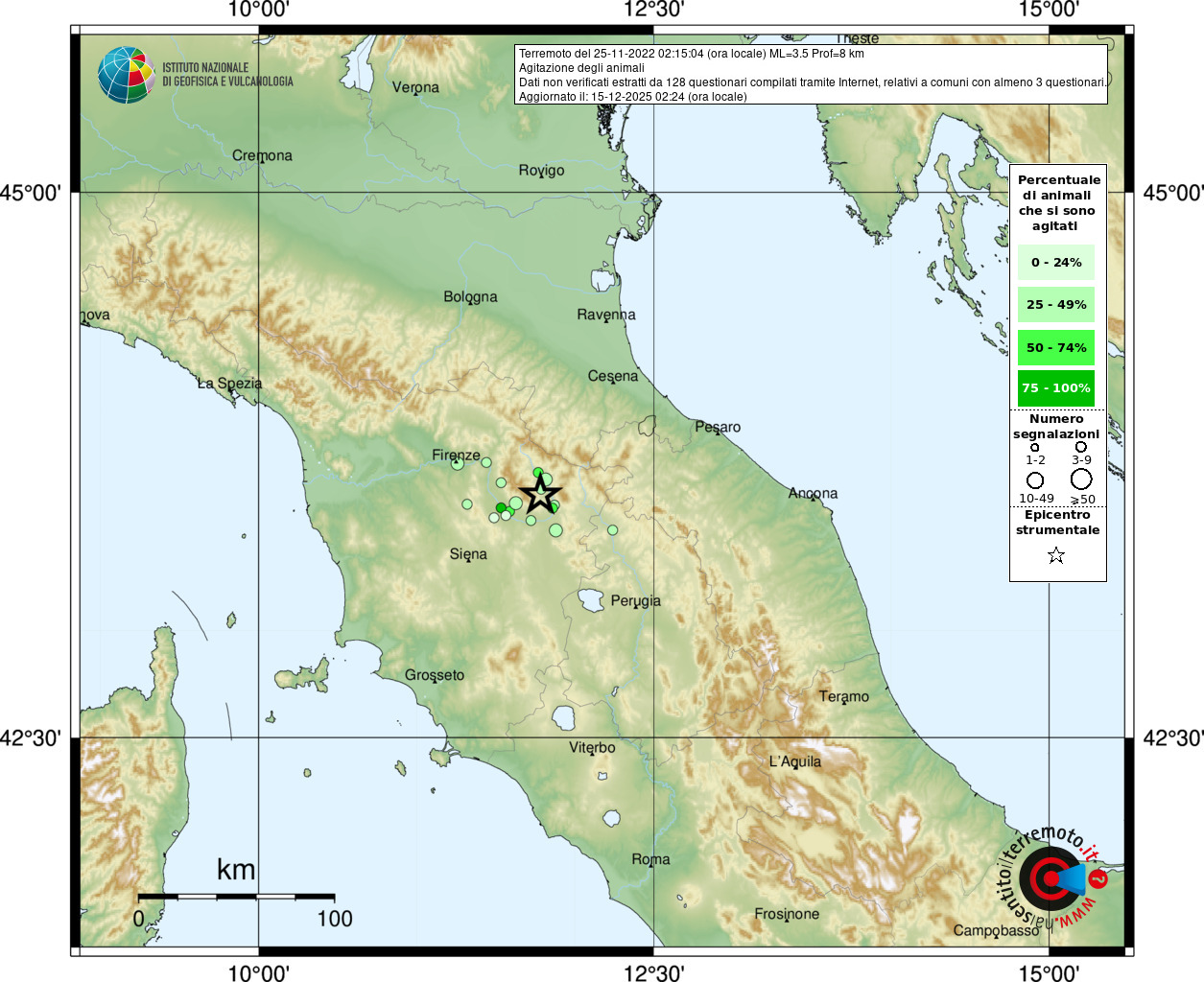Select the 25 - 49% legend swatch

[1056, 305]
